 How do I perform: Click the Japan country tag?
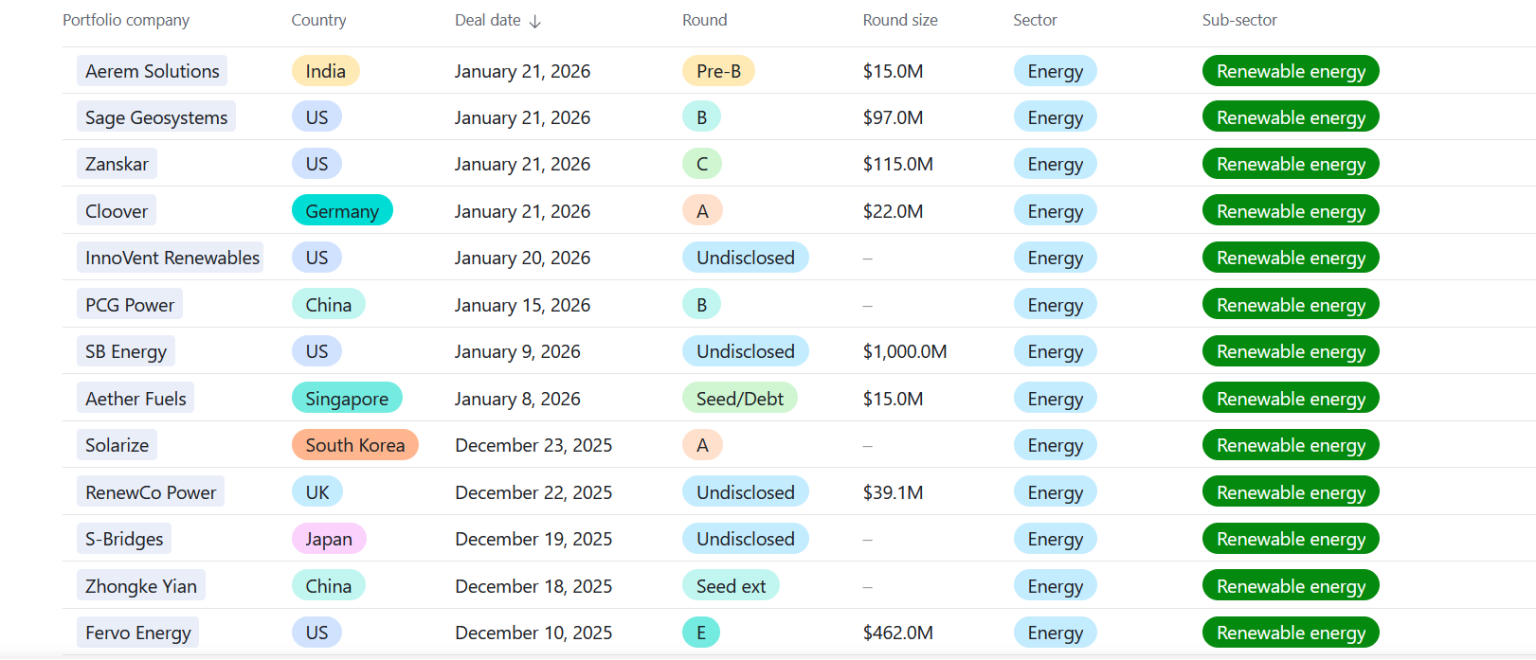(328, 539)
